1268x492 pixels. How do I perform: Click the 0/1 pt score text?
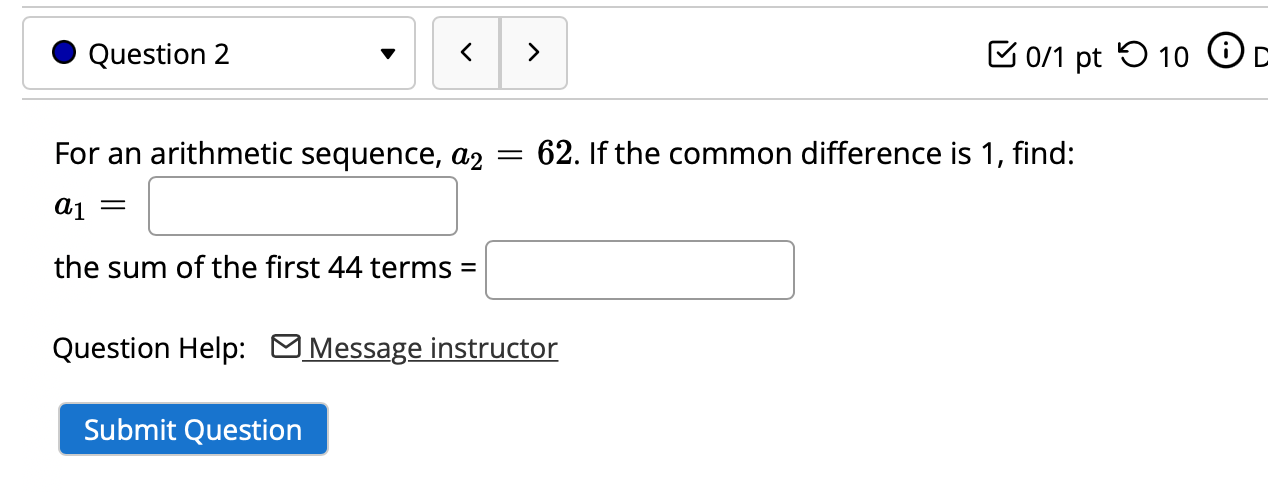1061,57
